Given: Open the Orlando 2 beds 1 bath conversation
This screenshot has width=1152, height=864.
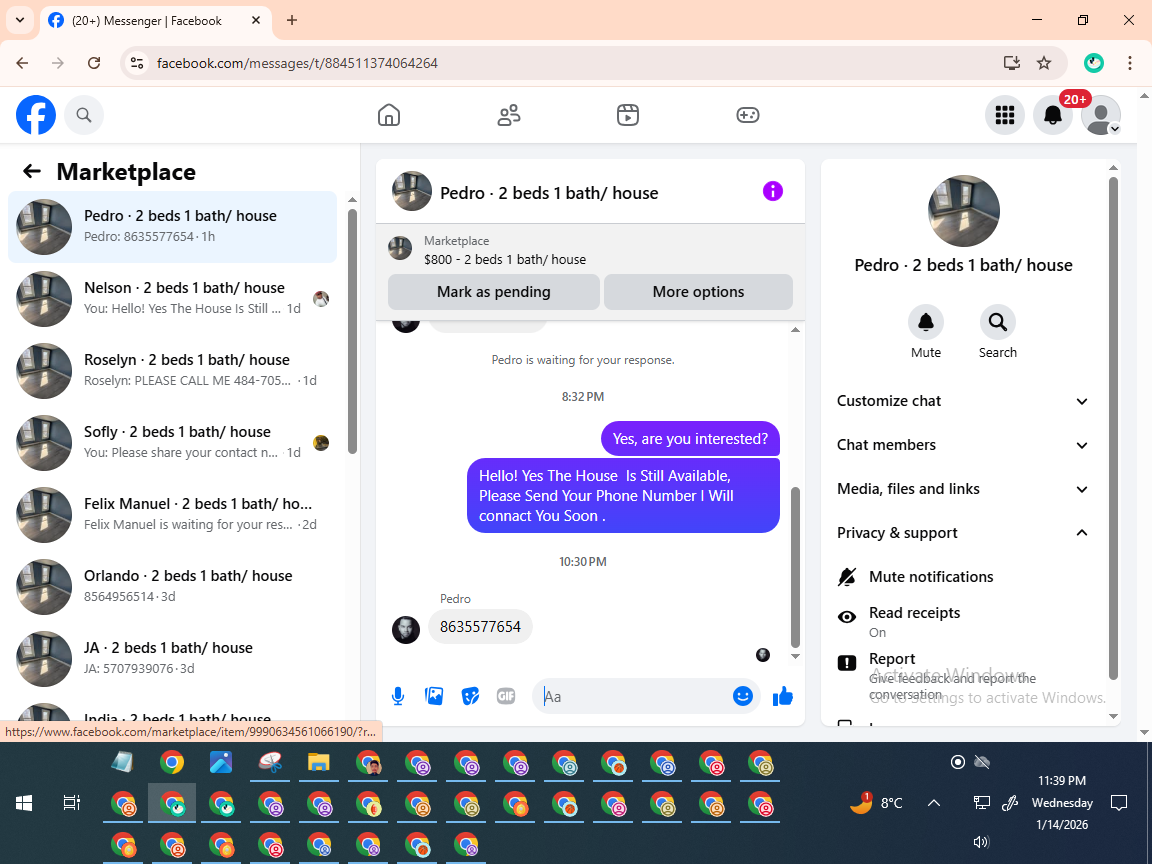Looking at the screenshot, I should 173,586.
